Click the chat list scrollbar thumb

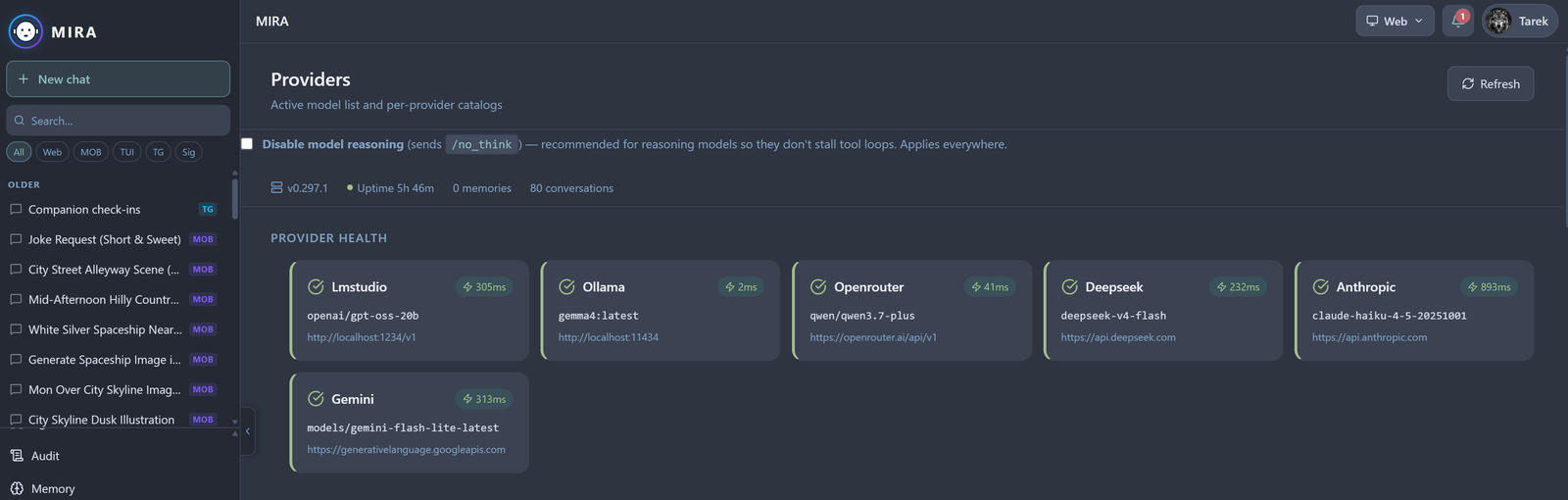tap(234, 199)
